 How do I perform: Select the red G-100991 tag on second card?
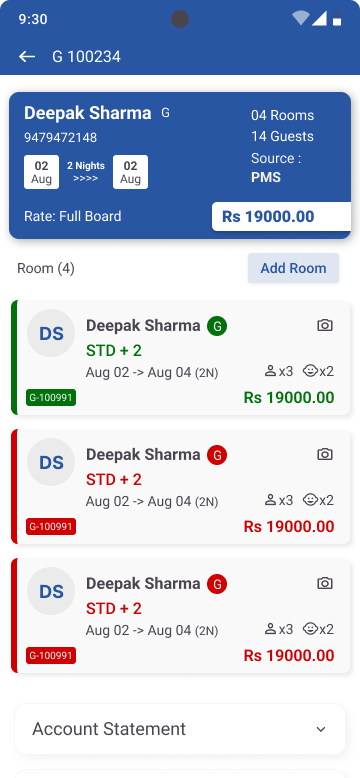click(51, 526)
